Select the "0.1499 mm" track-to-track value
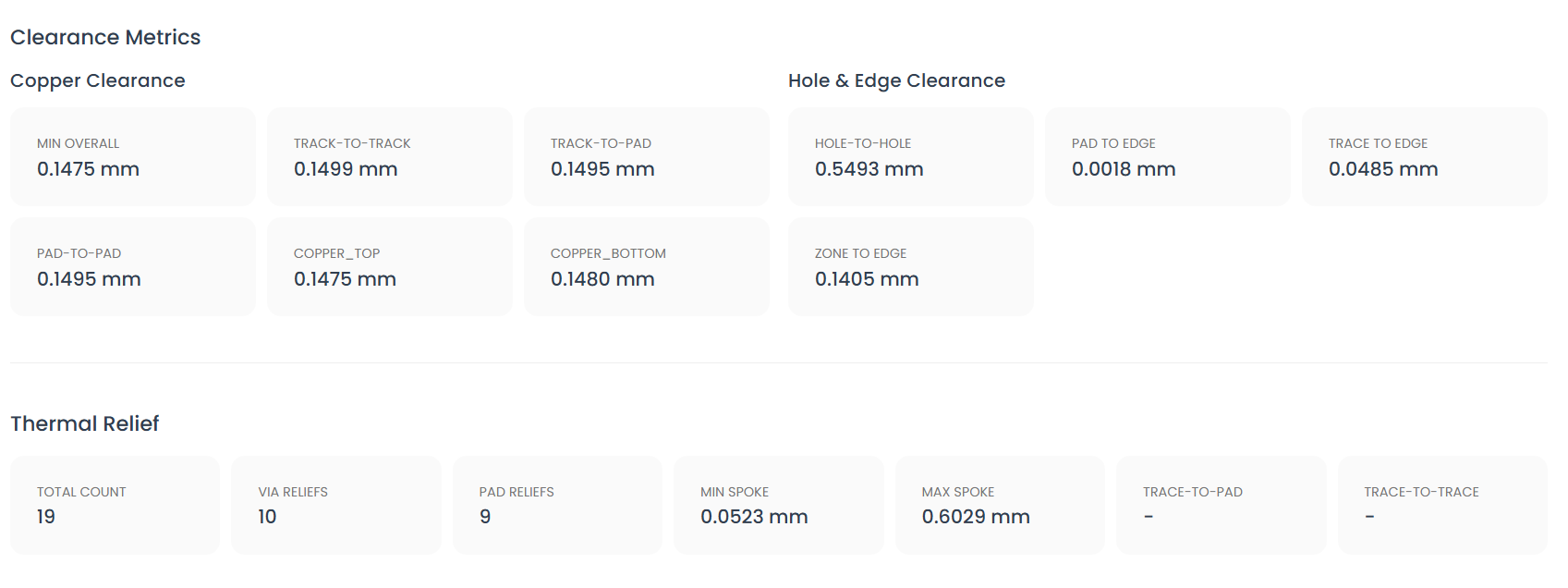 click(x=346, y=169)
